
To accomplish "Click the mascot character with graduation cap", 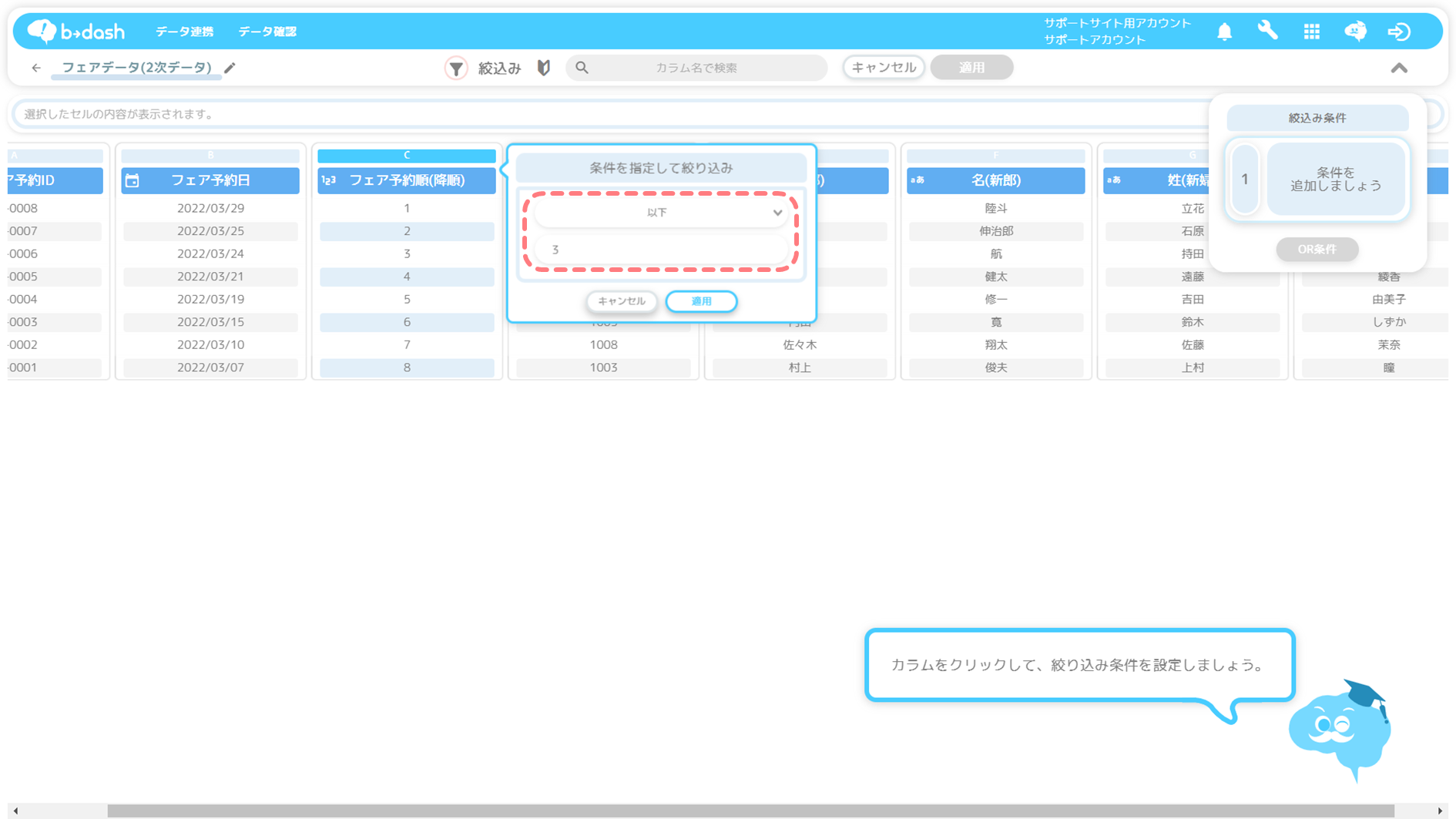I will tap(1341, 730).
